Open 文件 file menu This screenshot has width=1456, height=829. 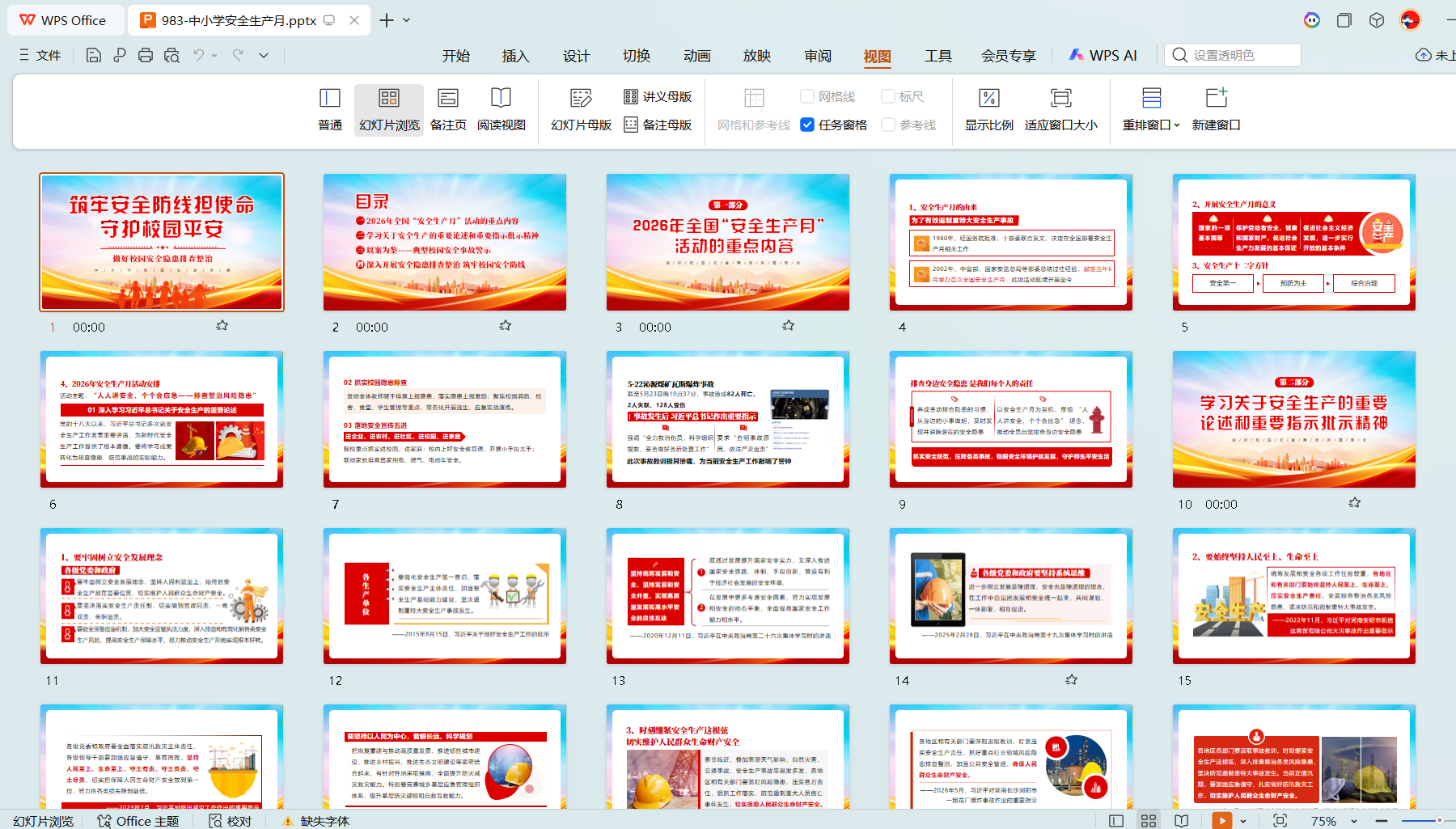click(x=40, y=55)
